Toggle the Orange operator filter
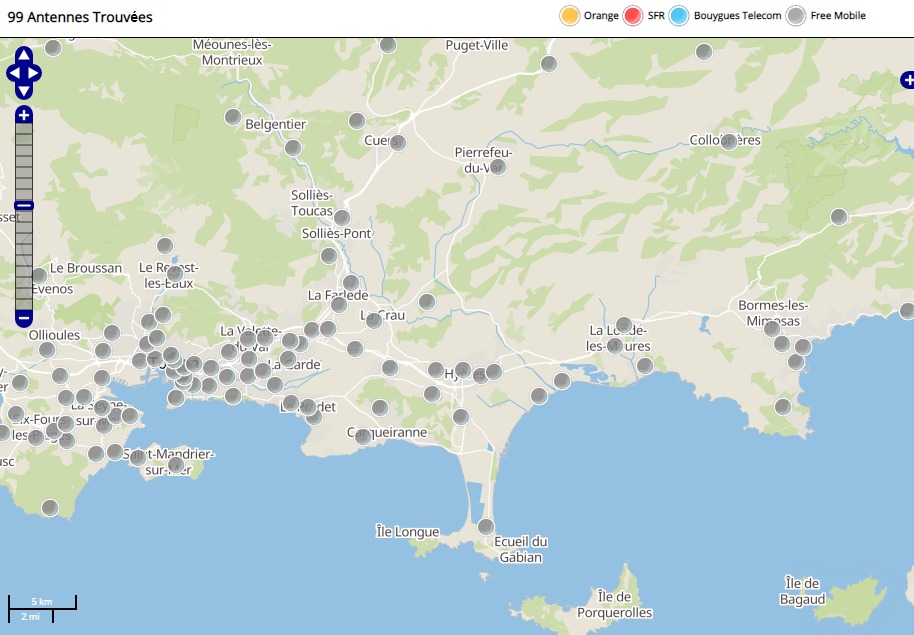 tap(570, 16)
